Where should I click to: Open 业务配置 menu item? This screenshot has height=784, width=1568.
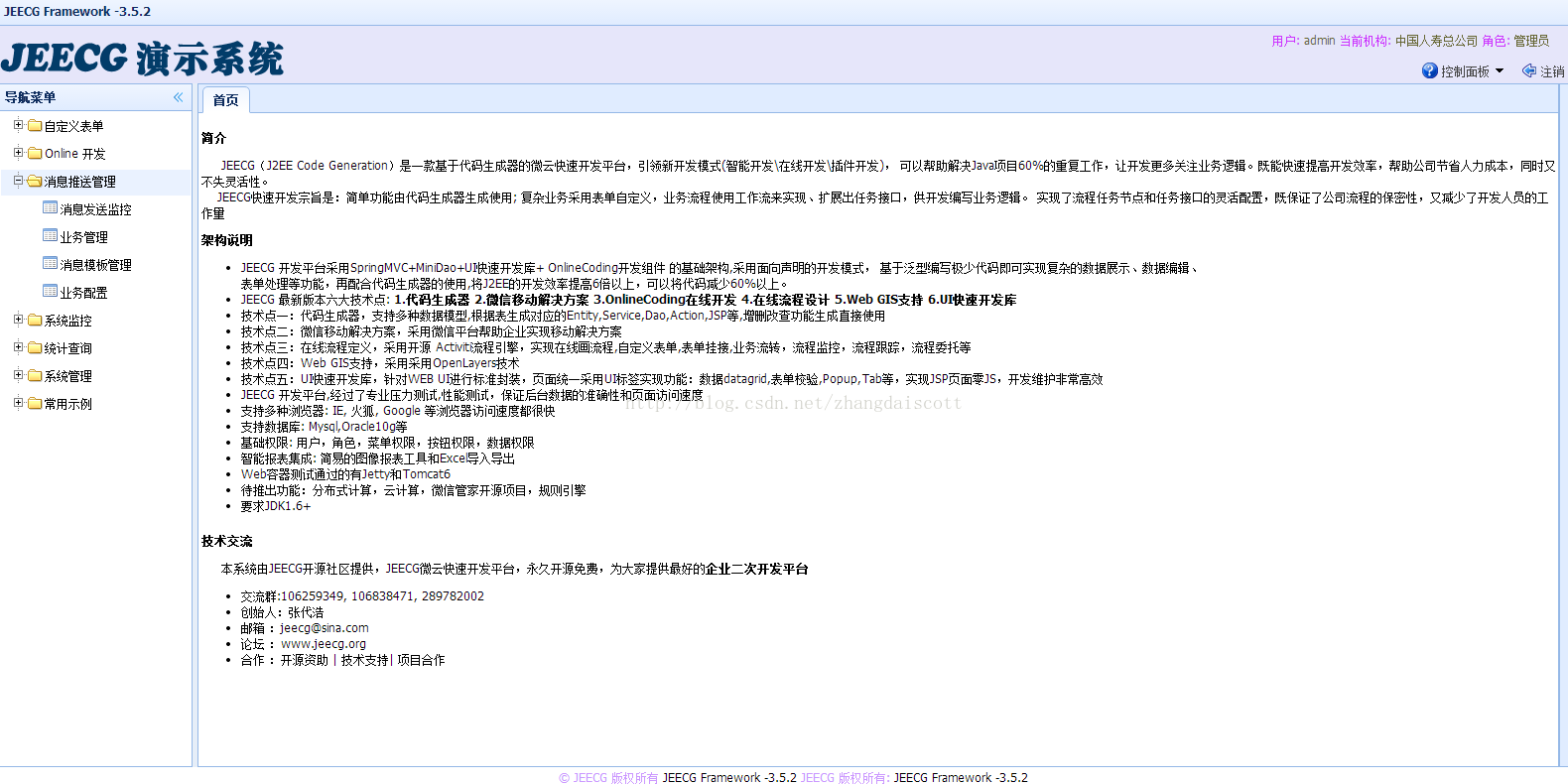click(x=83, y=293)
